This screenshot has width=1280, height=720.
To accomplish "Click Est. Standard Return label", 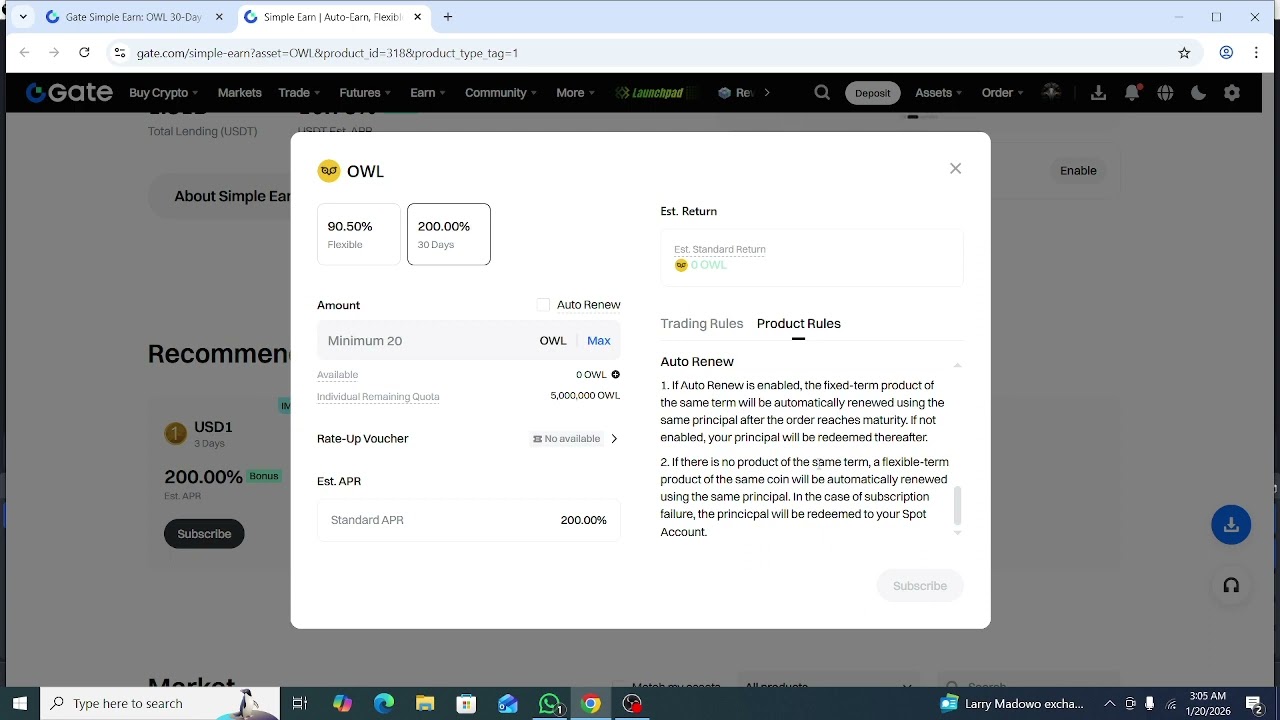I will coord(720,250).
